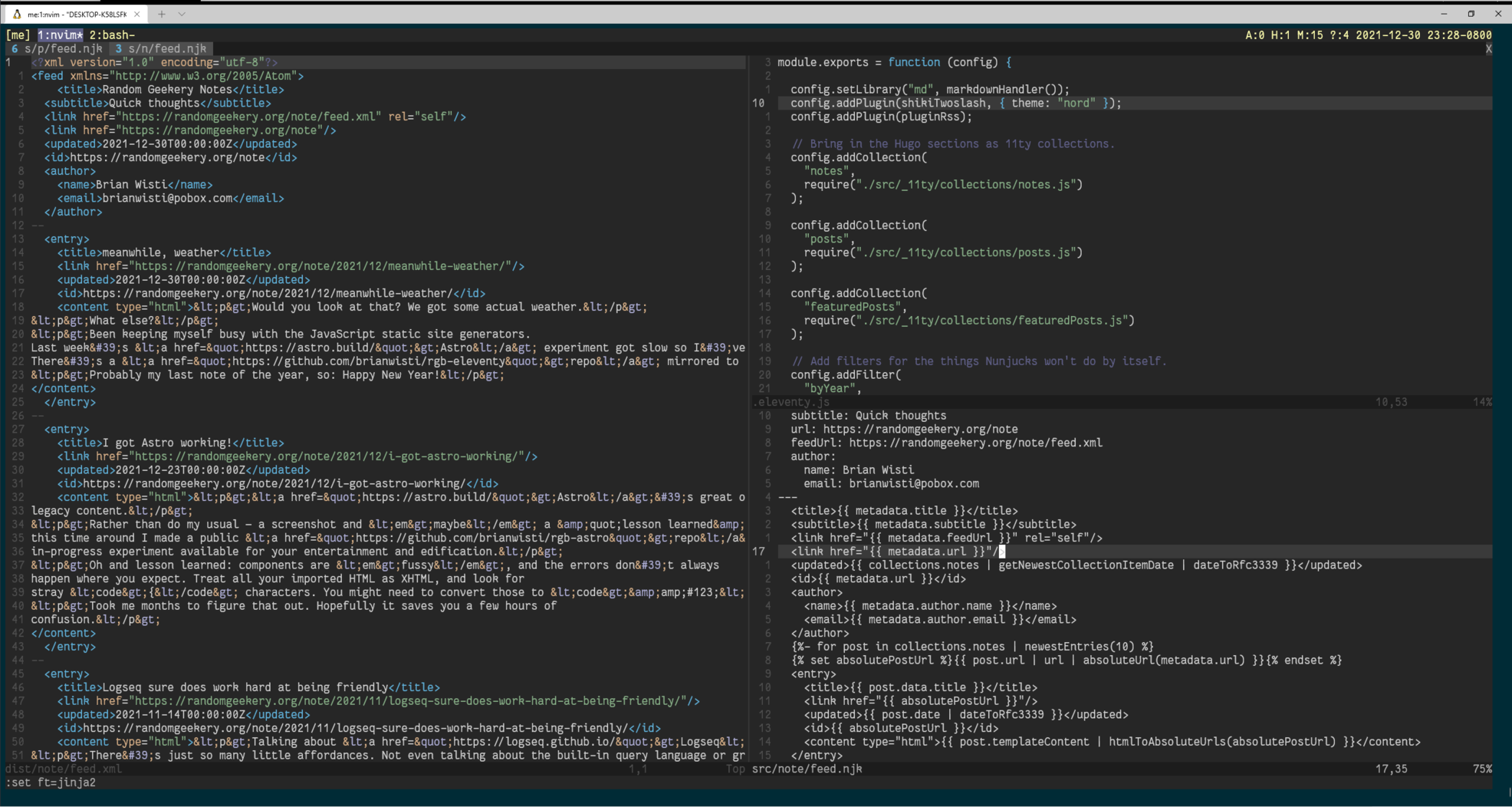Click the name Brian Wisti line
Image resolution: width=1512 pixels, height=807 pixels.
coord(135,184)
